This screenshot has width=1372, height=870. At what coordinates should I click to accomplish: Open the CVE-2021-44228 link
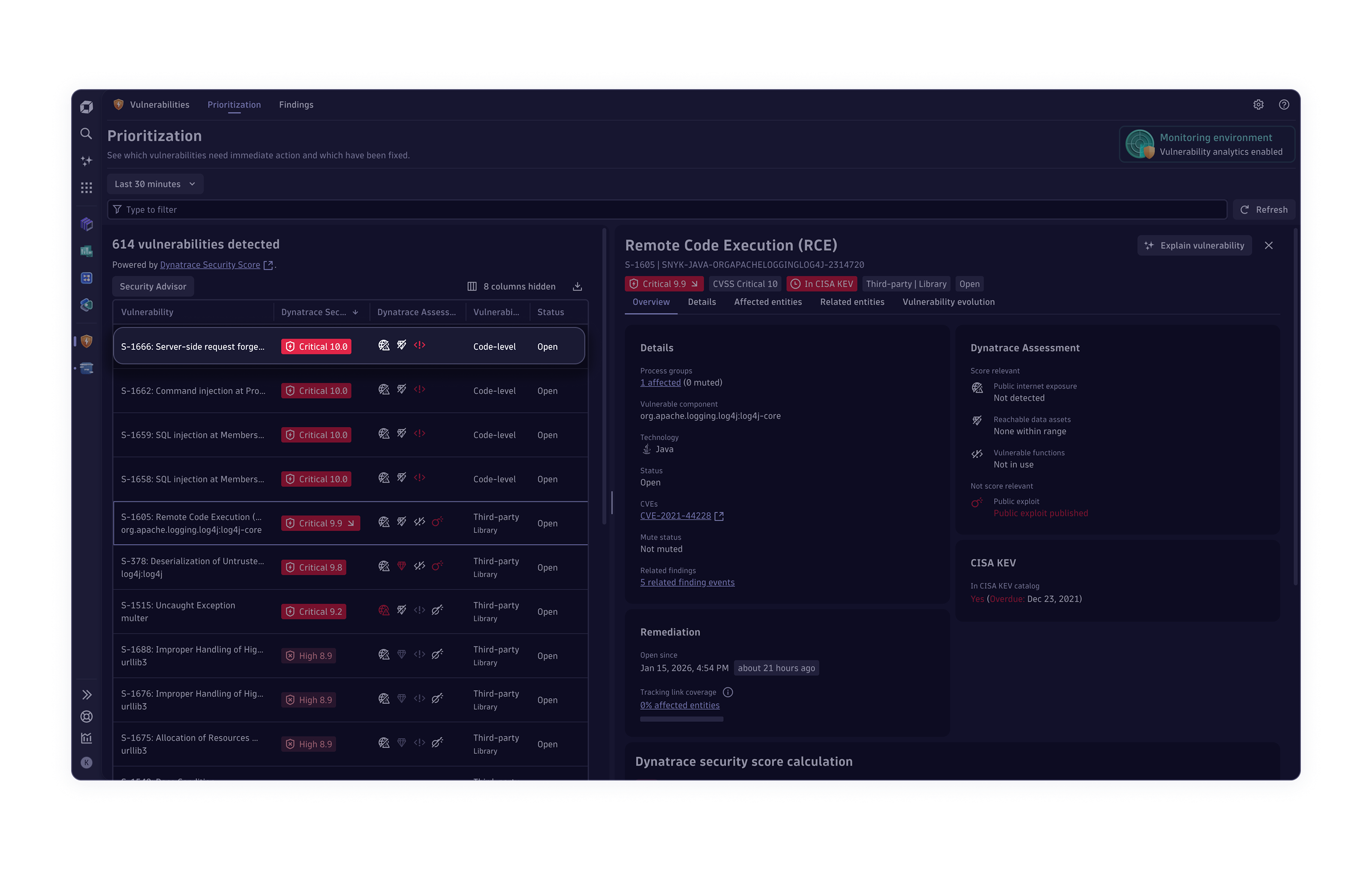click(675, 516)
